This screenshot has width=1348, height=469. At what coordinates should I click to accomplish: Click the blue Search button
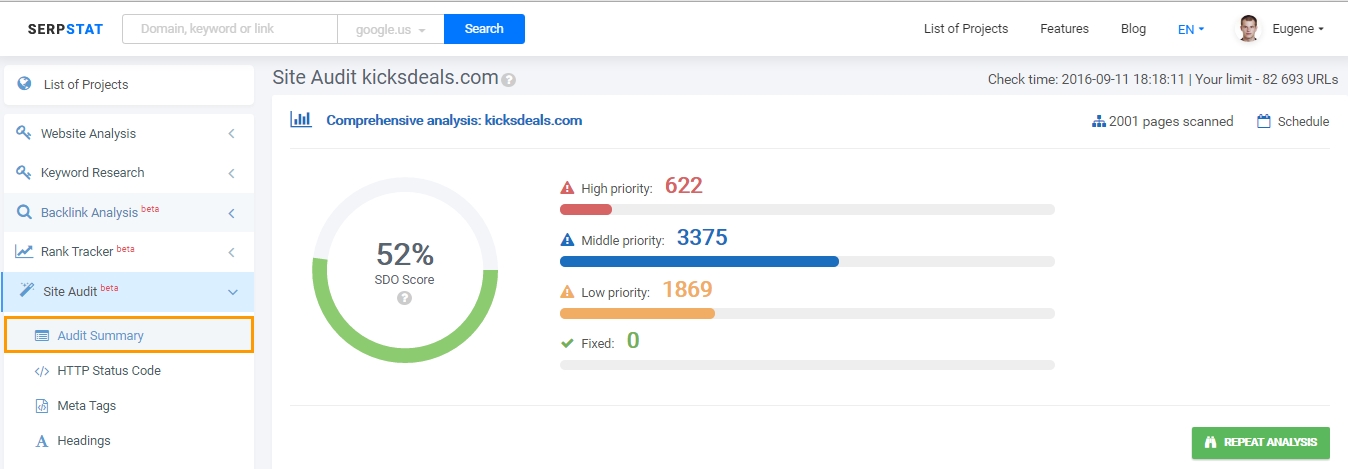pyautogui.click(x=484, y=29)
